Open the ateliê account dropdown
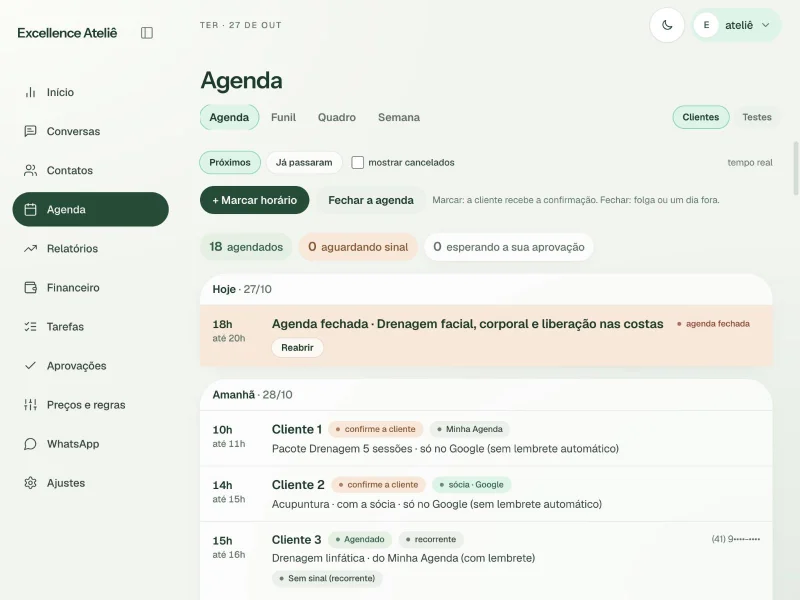Viewport: 800px width, 600px height. [736, 25]
